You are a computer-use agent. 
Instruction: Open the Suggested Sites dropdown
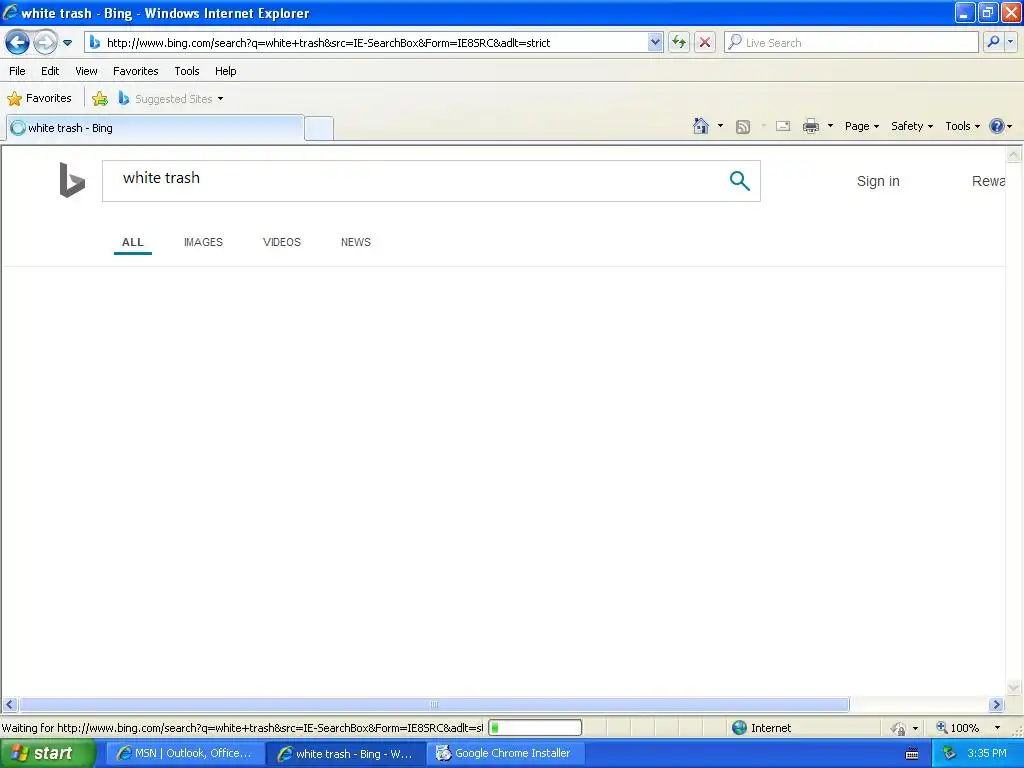(171, 99)
